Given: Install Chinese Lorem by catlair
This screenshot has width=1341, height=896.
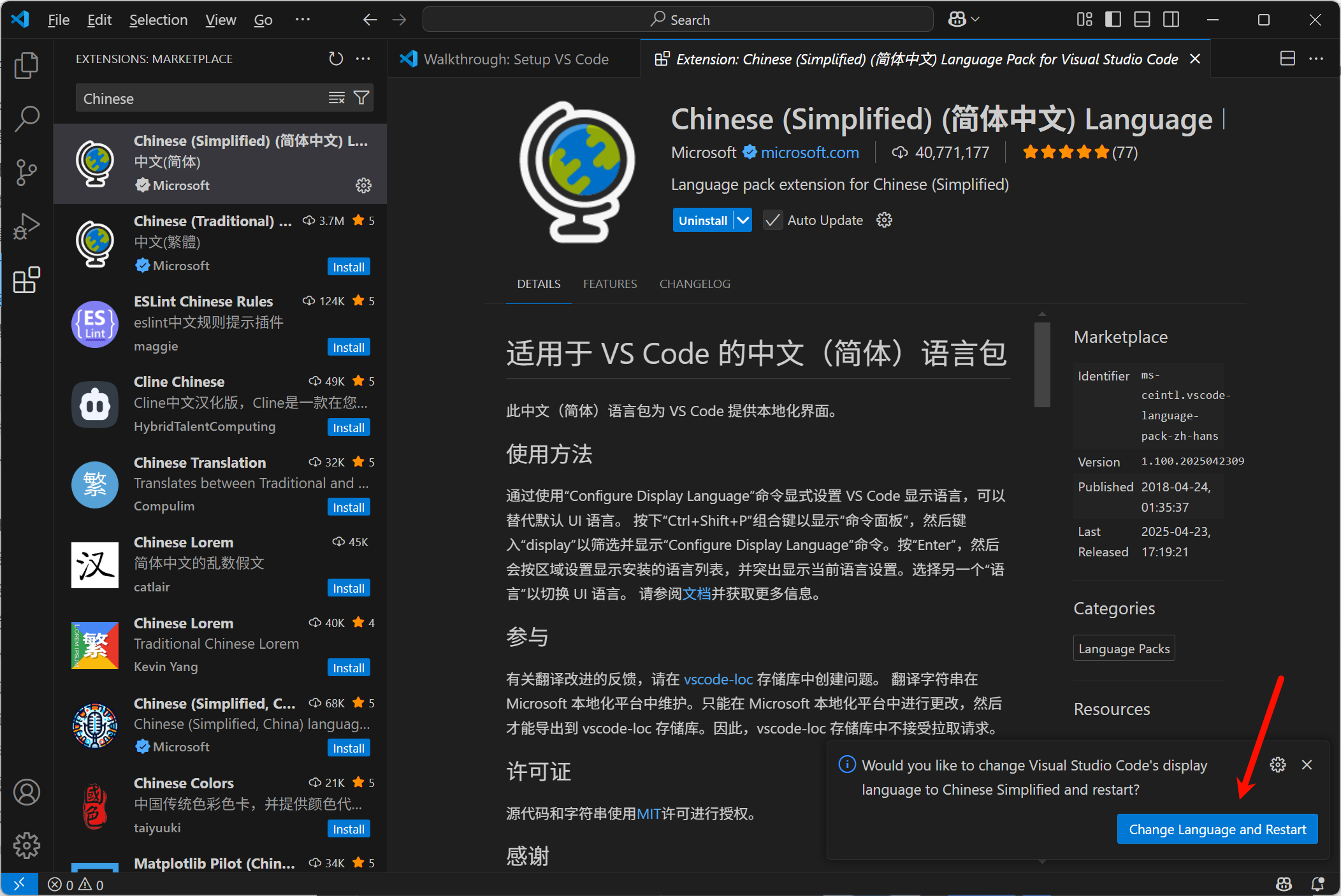Looking at the screenshot, I should [349, 588].
